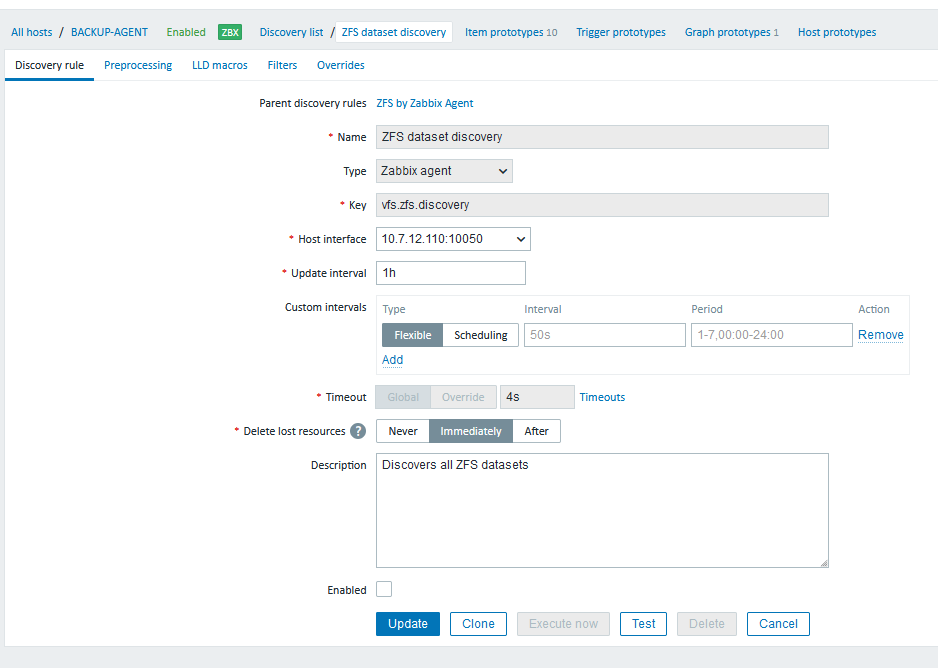
Task: Click the Timeout 4s field
Action: 537,397
